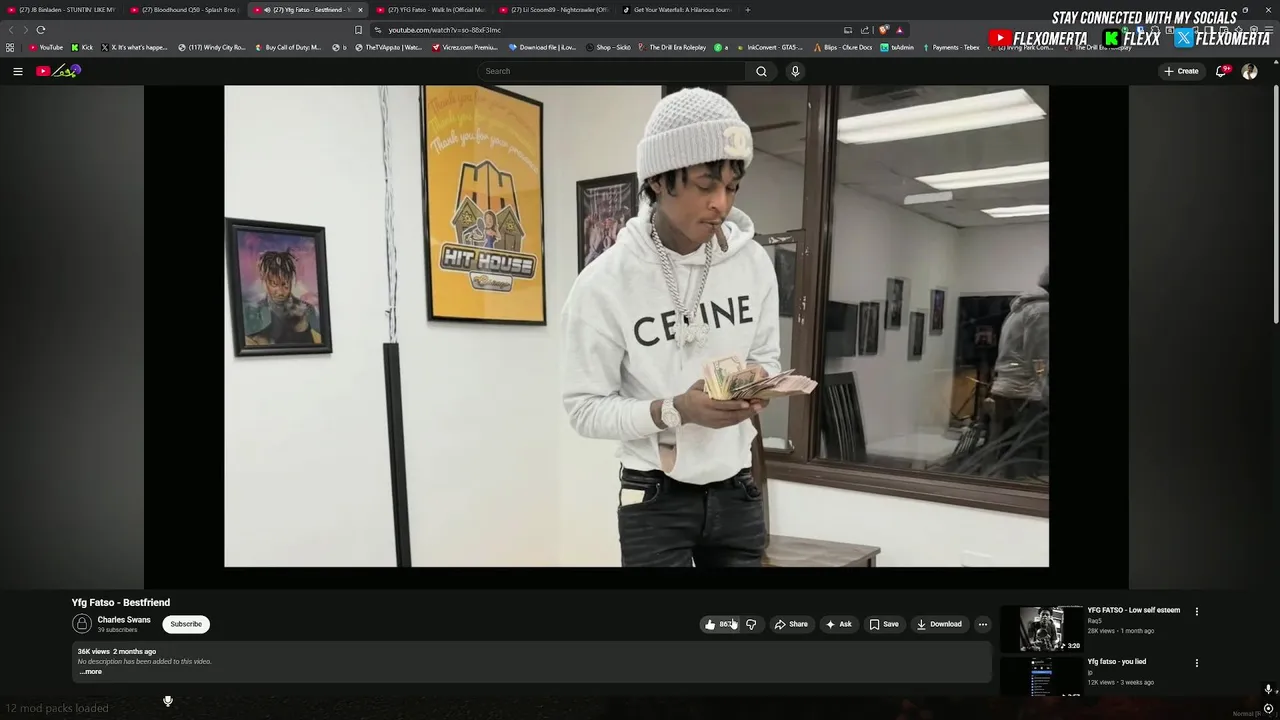Click microphone icon in bottom overlay
1280x720 pixels.
[168, 701]
